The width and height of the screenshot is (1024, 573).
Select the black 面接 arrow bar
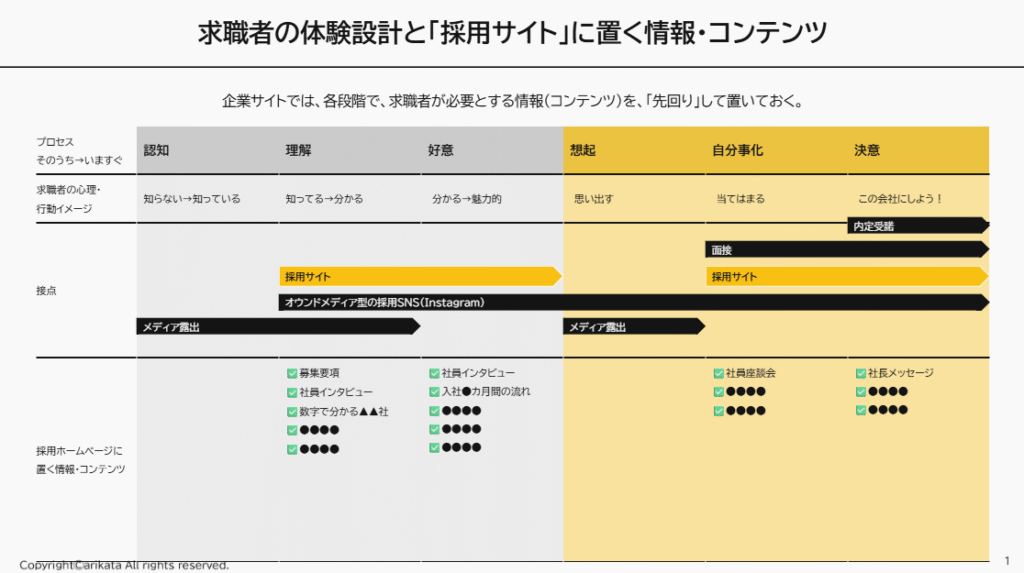(846, 250)
